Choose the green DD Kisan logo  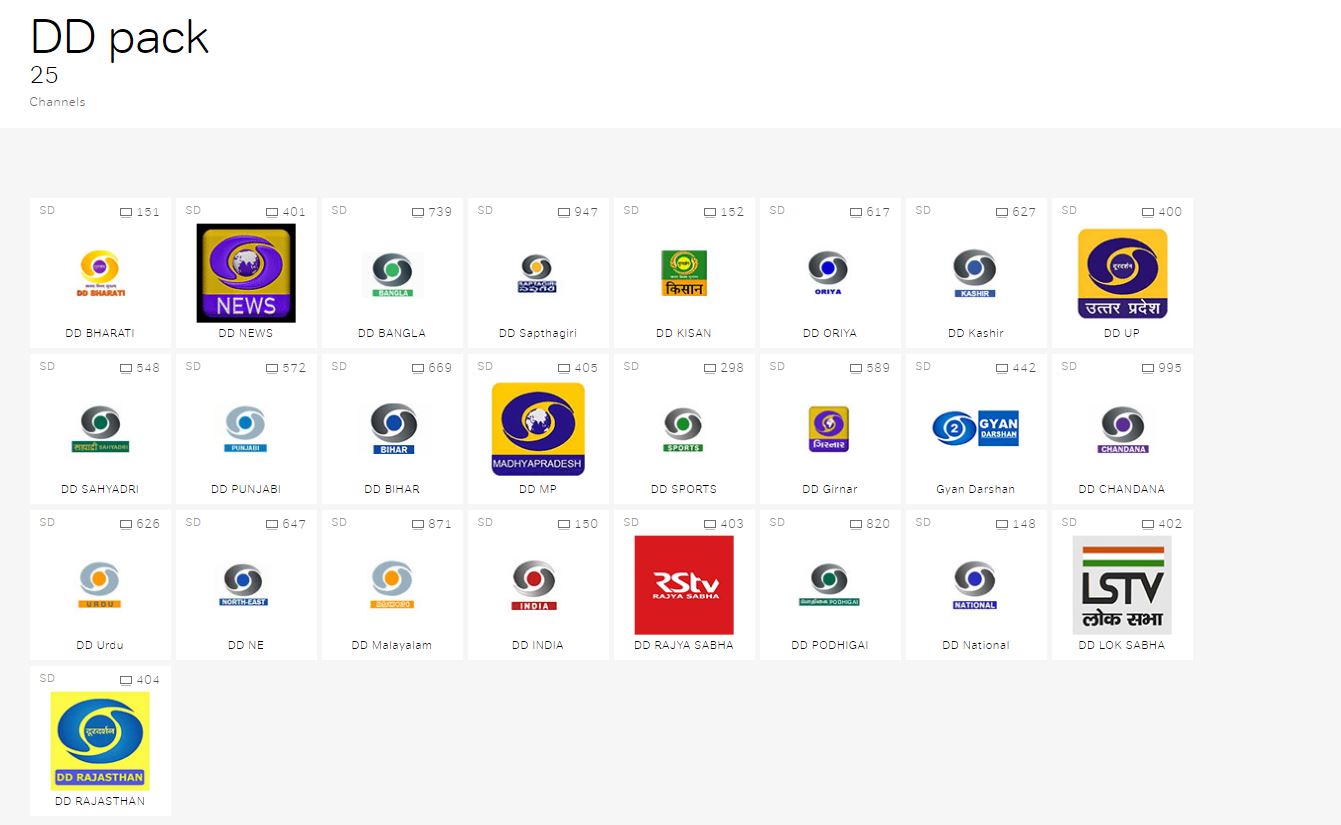(684, 273)
